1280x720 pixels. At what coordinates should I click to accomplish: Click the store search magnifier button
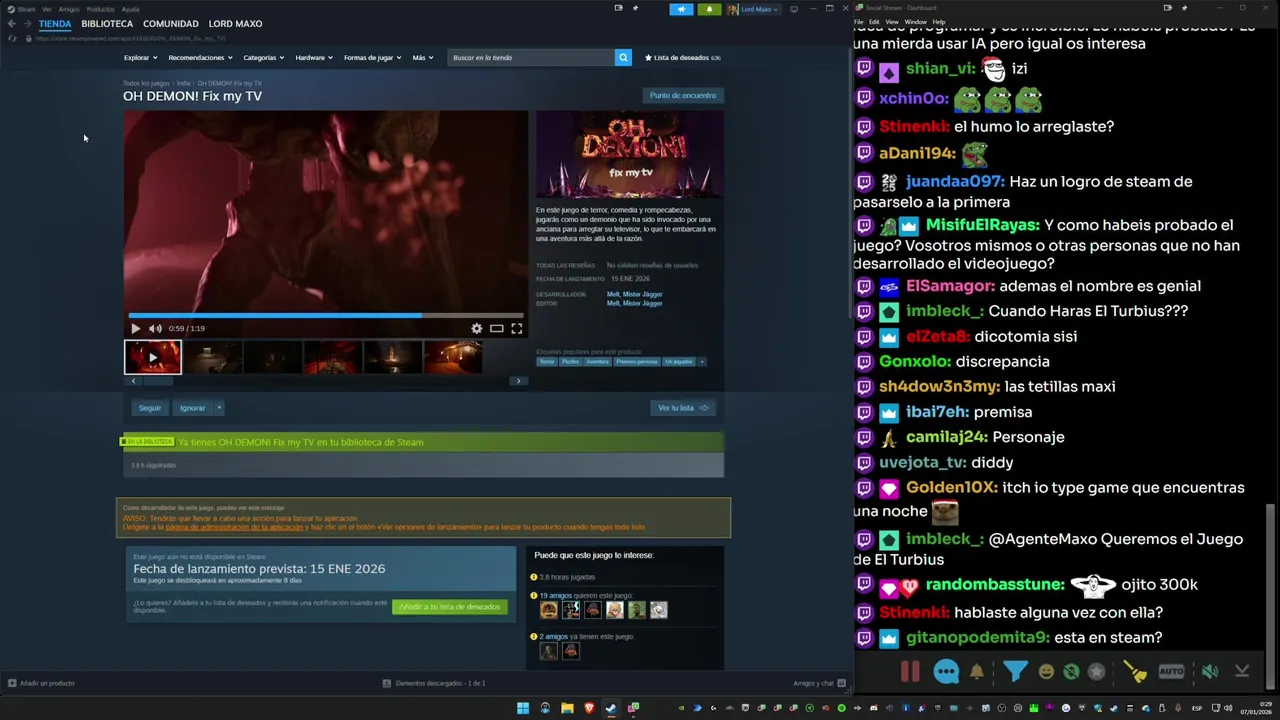pyautogui.click(x=623, y=58)
